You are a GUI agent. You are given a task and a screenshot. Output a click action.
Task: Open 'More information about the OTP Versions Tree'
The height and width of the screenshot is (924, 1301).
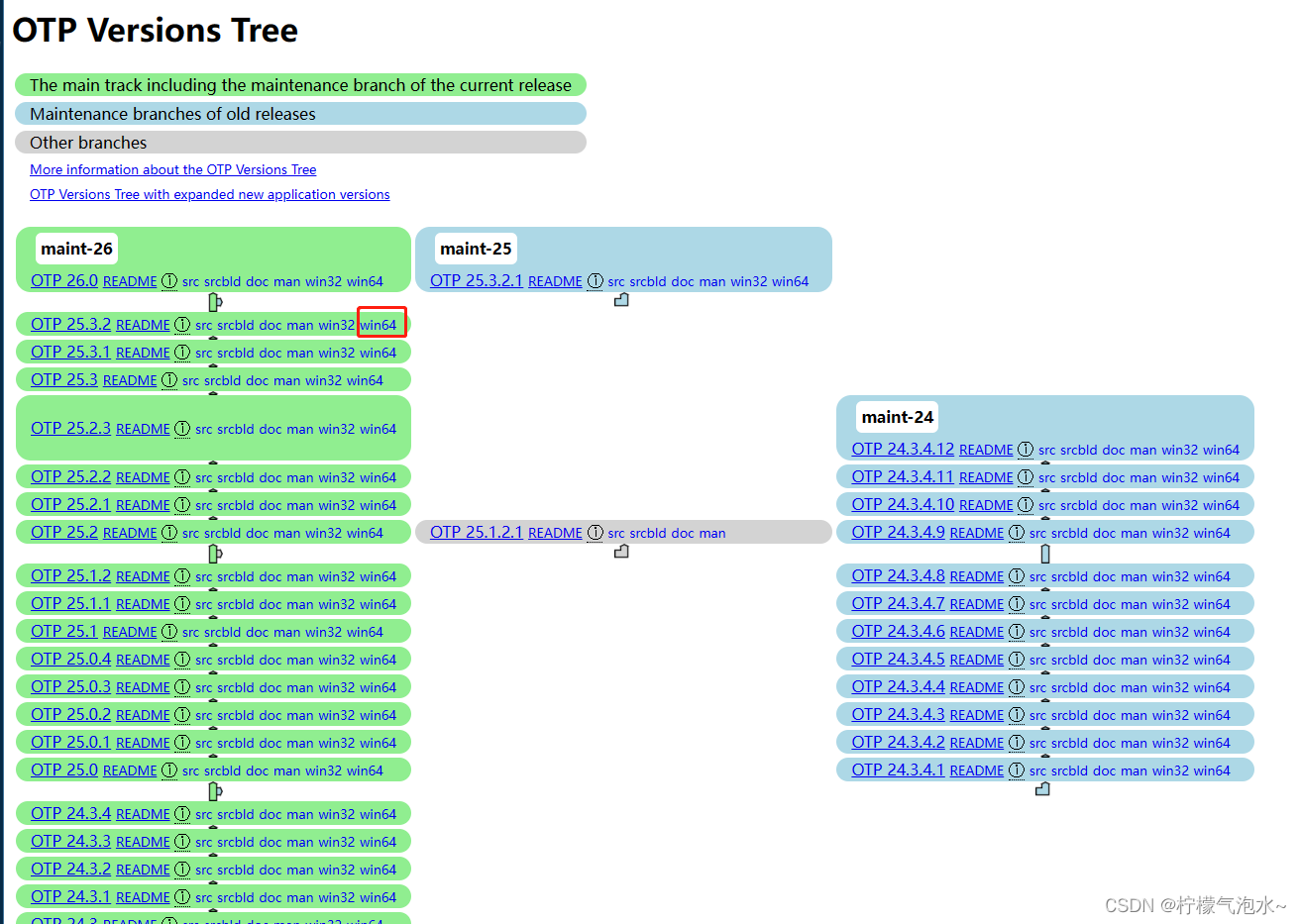[173, 169]
